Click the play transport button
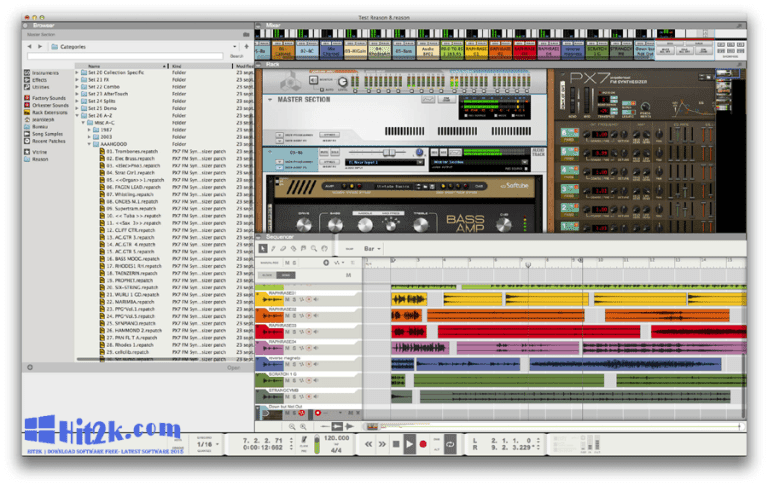Image resolution: width=768 pixels, height=486 pixels. [409, 444]
